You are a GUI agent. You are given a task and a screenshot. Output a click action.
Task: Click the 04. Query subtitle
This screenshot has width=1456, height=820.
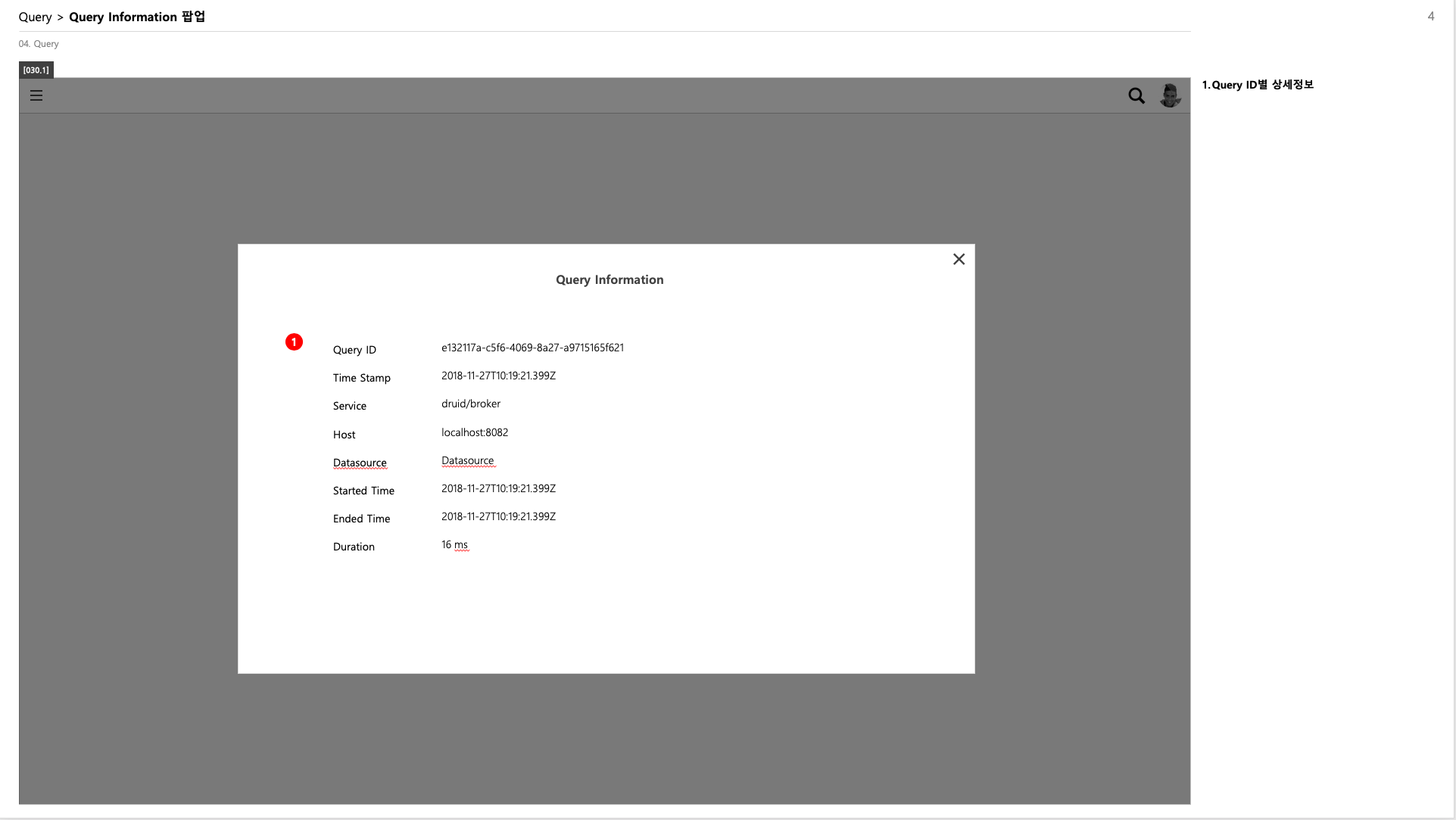click(39, 44)
